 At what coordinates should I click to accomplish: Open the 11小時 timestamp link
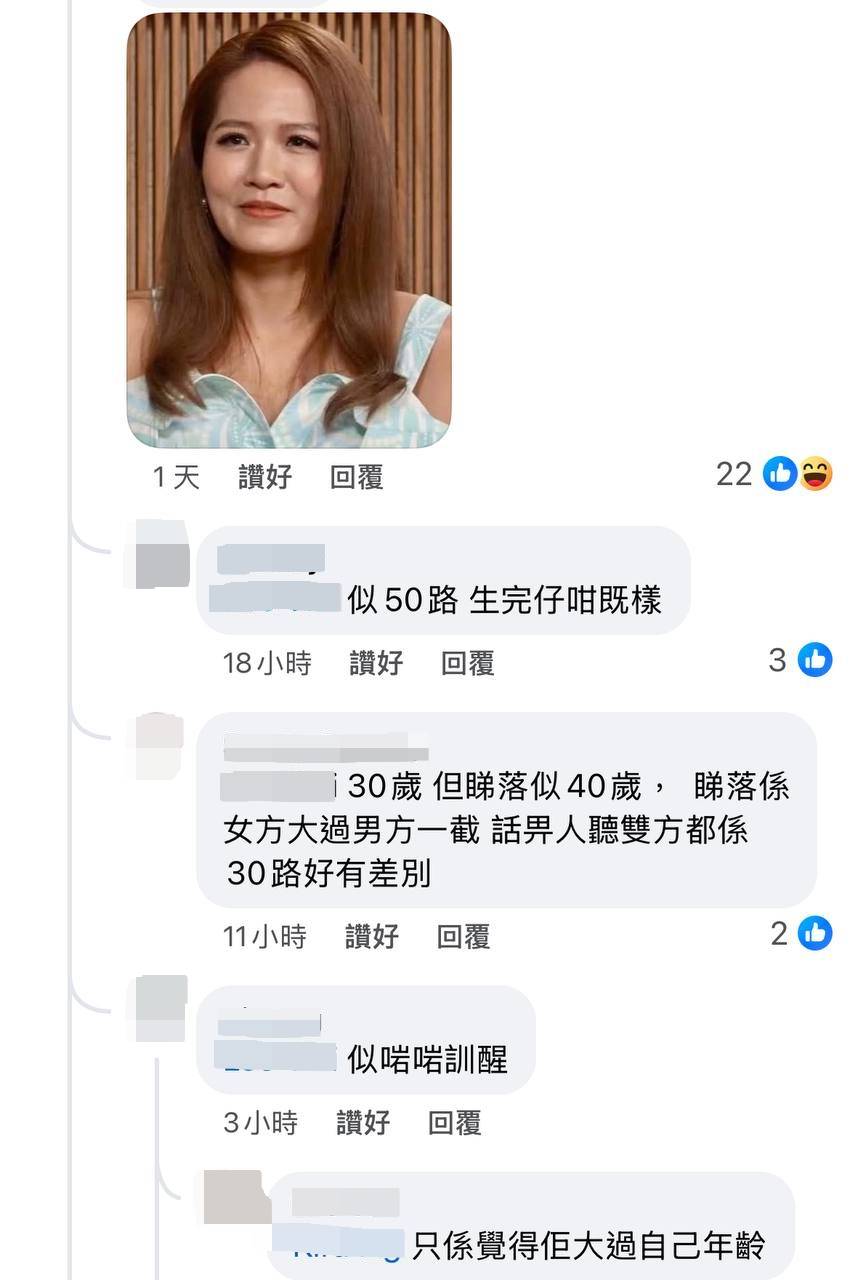(264, 937)
